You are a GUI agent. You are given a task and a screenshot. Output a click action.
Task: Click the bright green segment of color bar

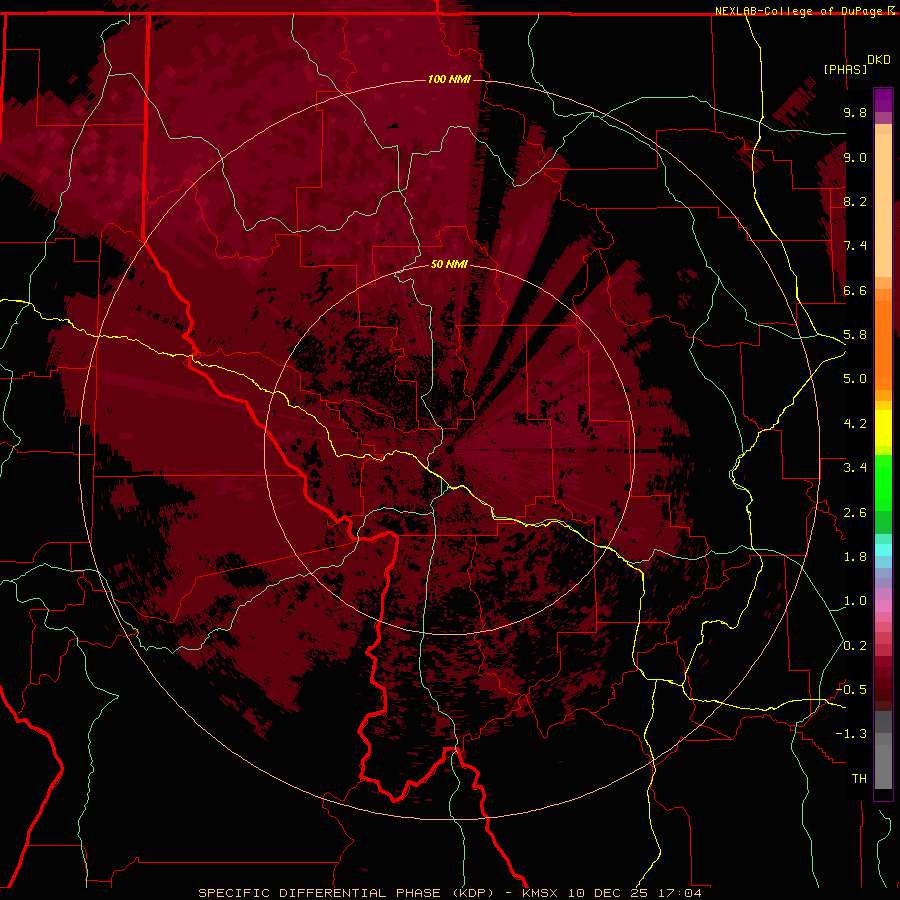coord(883,484)
